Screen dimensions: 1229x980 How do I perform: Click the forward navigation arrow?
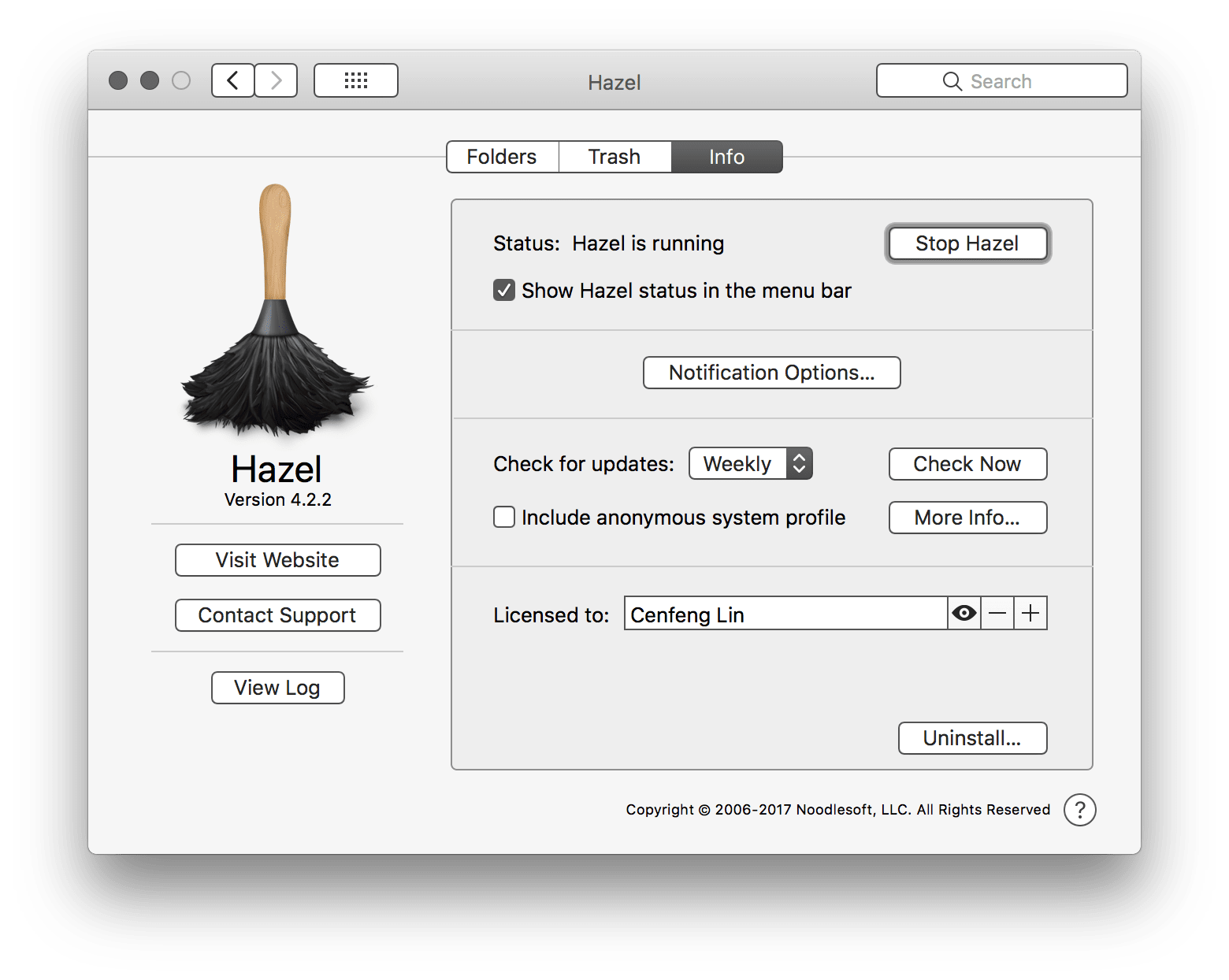pyautogui.click(x=276, y=80)
